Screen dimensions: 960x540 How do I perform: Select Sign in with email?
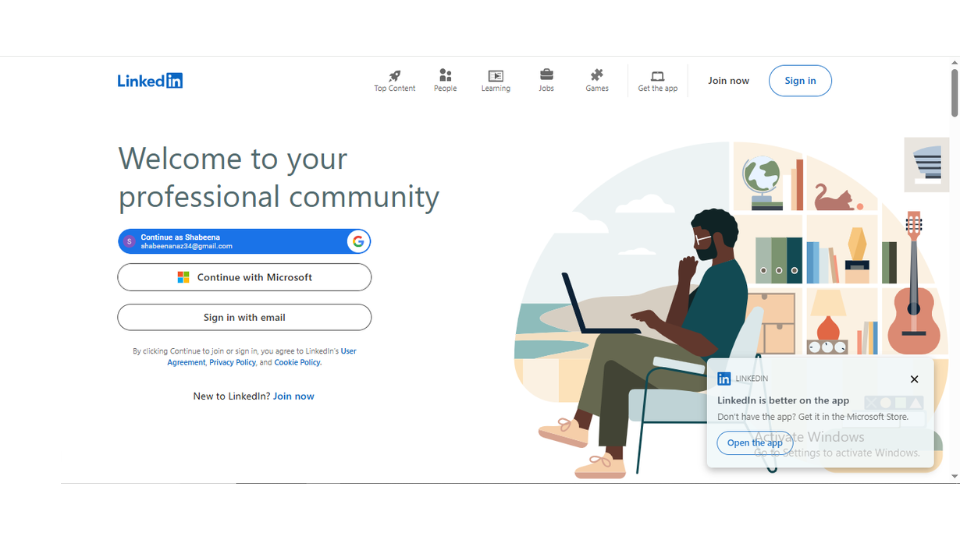click(x=244, y=317)
